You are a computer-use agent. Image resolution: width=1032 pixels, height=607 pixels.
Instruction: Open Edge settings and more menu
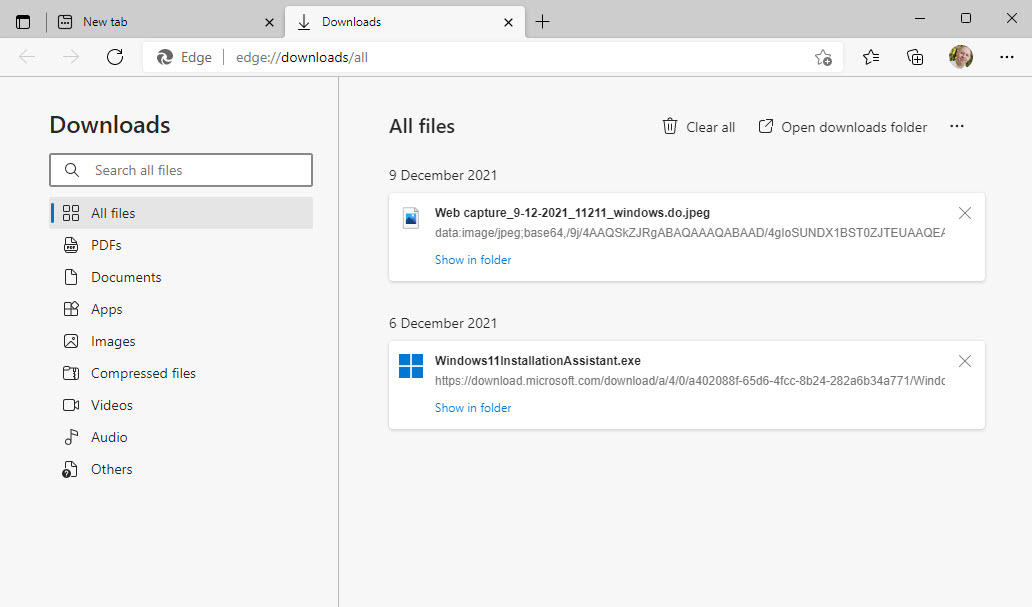(x=1006, y=57)
